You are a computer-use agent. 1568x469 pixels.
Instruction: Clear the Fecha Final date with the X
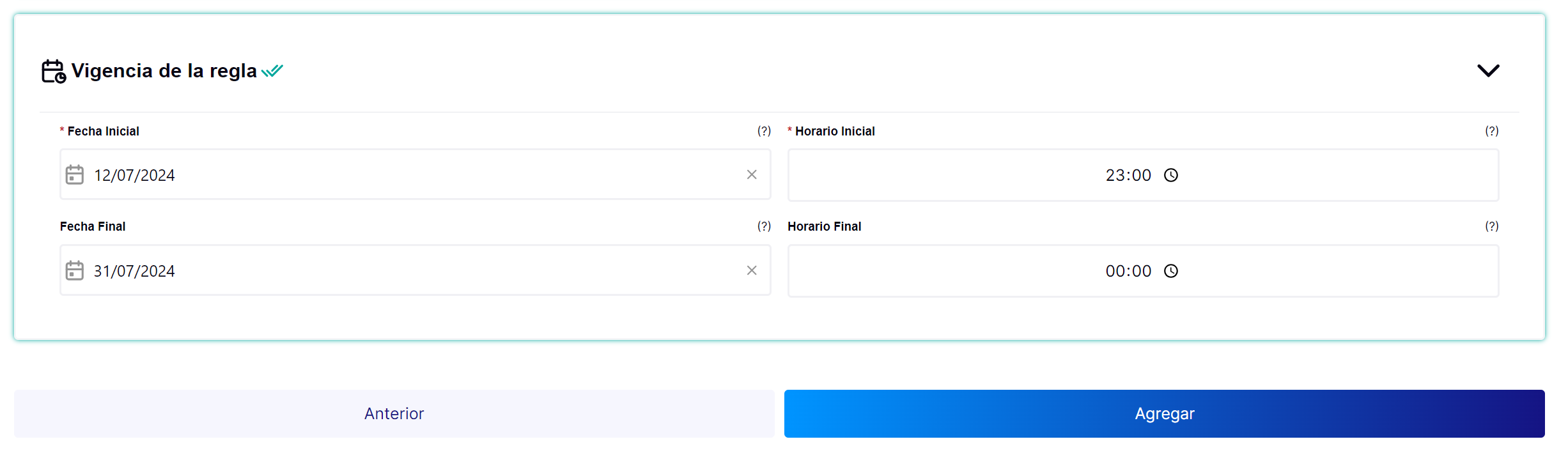pos(752,270)
